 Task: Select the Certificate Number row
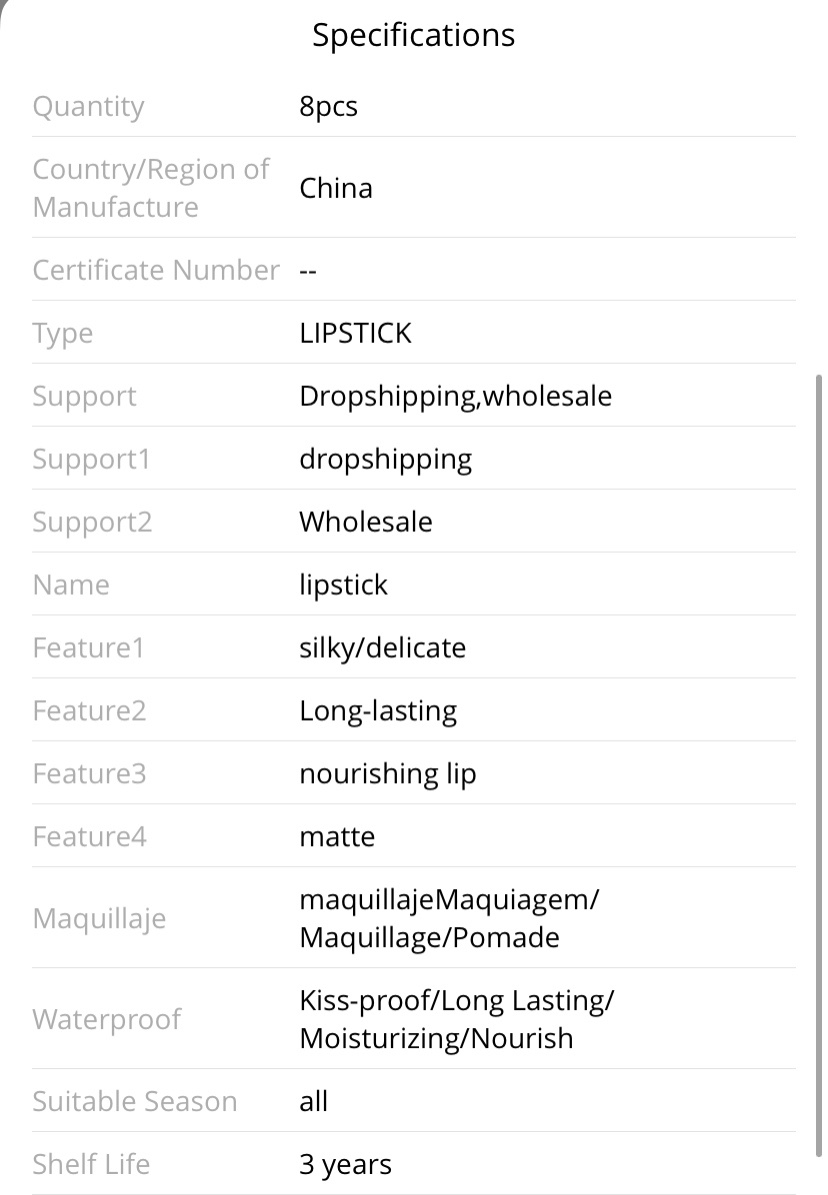click(x=413, y=270)
